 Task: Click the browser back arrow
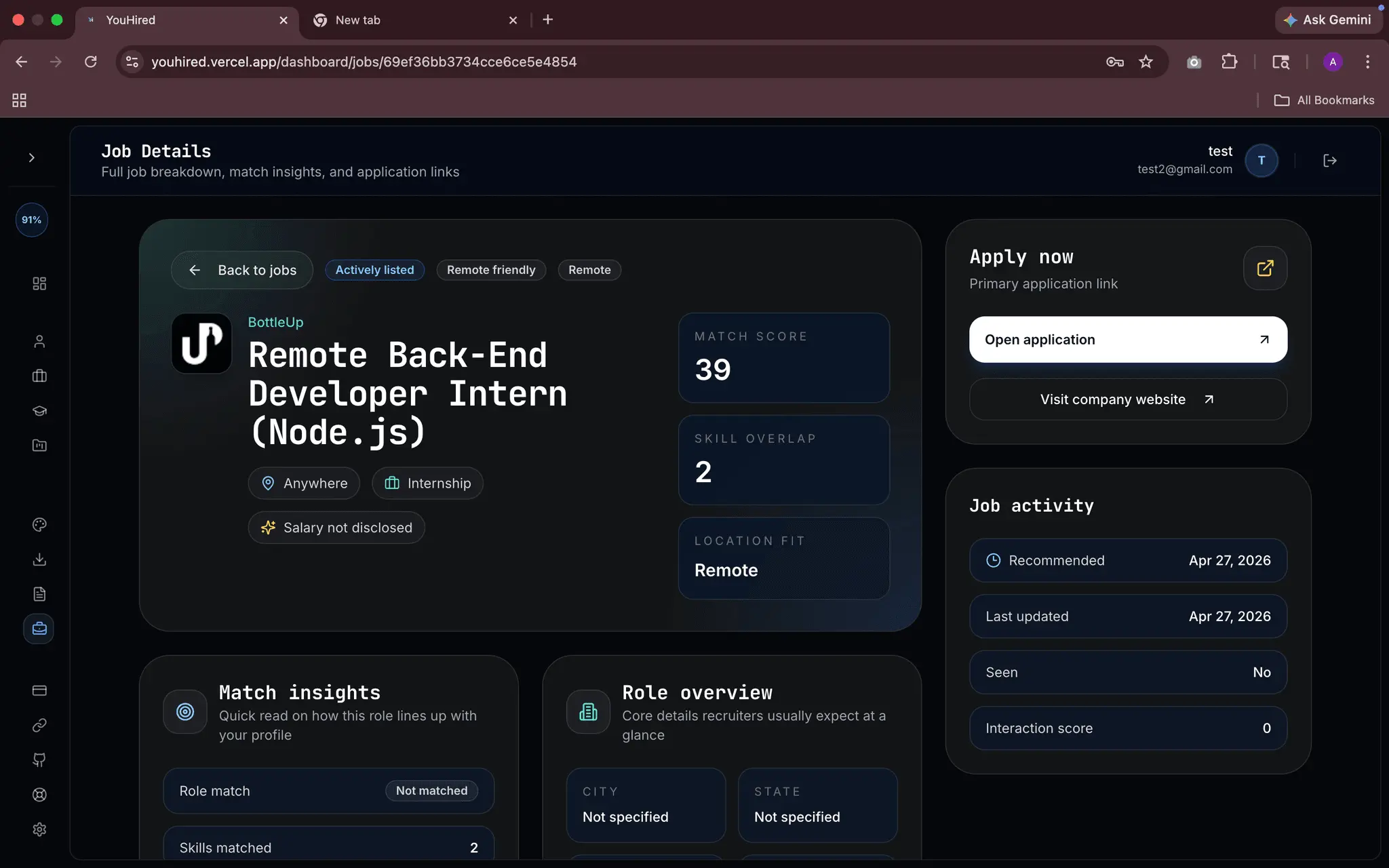[21, 62]
